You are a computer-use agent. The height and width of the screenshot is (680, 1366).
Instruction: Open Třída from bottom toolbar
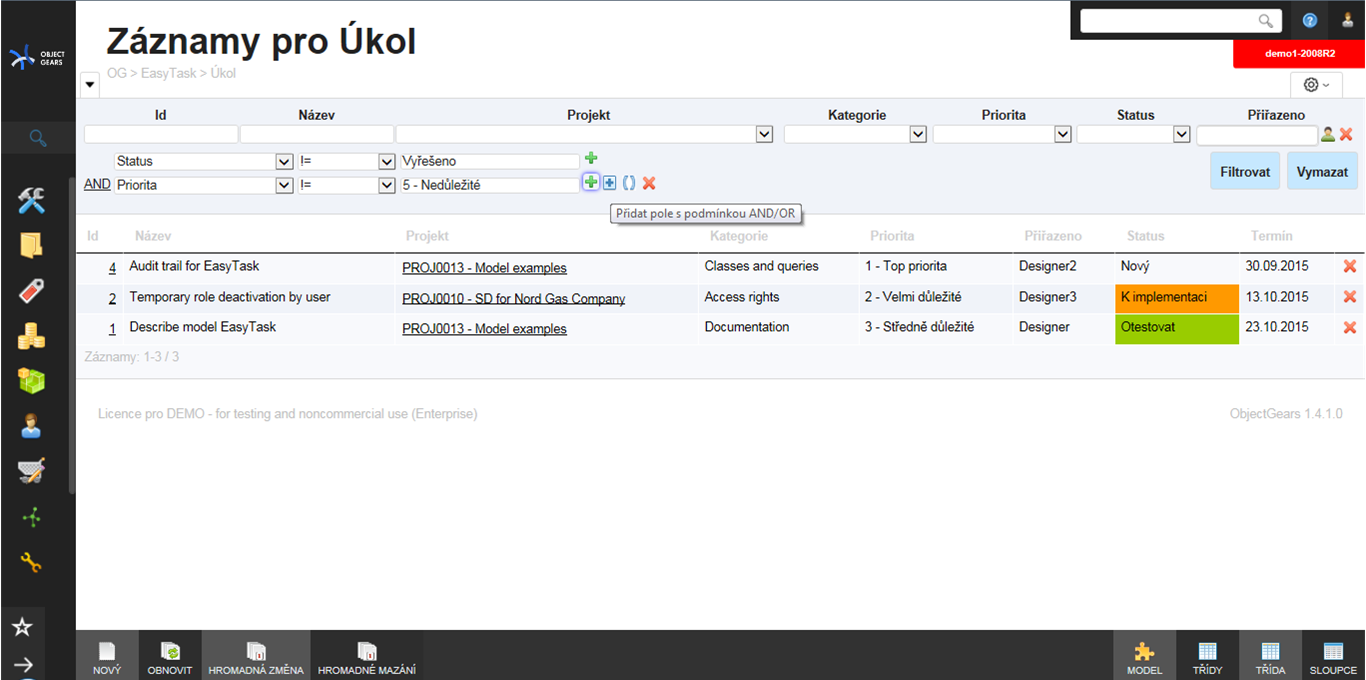1270,655
